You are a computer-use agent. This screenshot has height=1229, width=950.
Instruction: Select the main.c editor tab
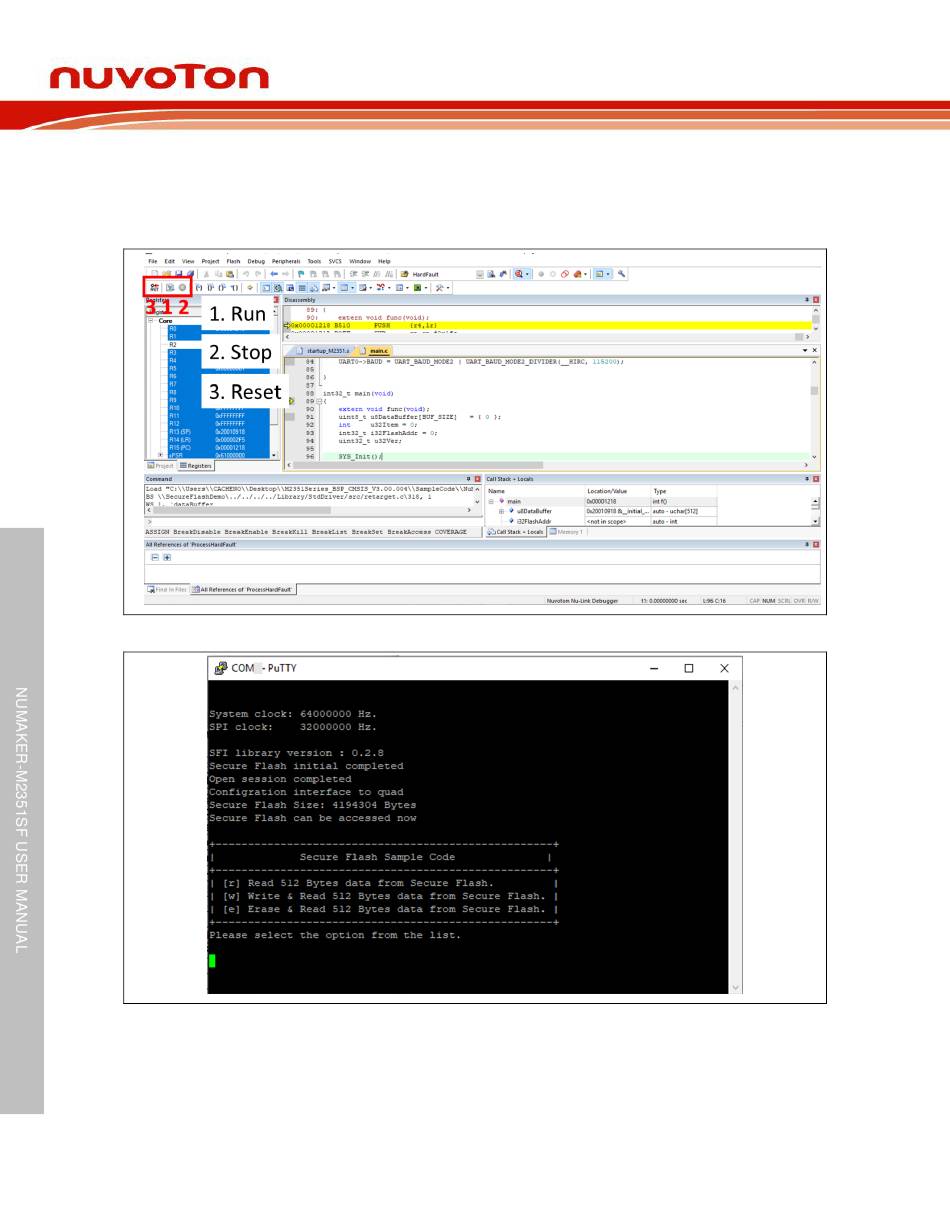click(374, 351)
